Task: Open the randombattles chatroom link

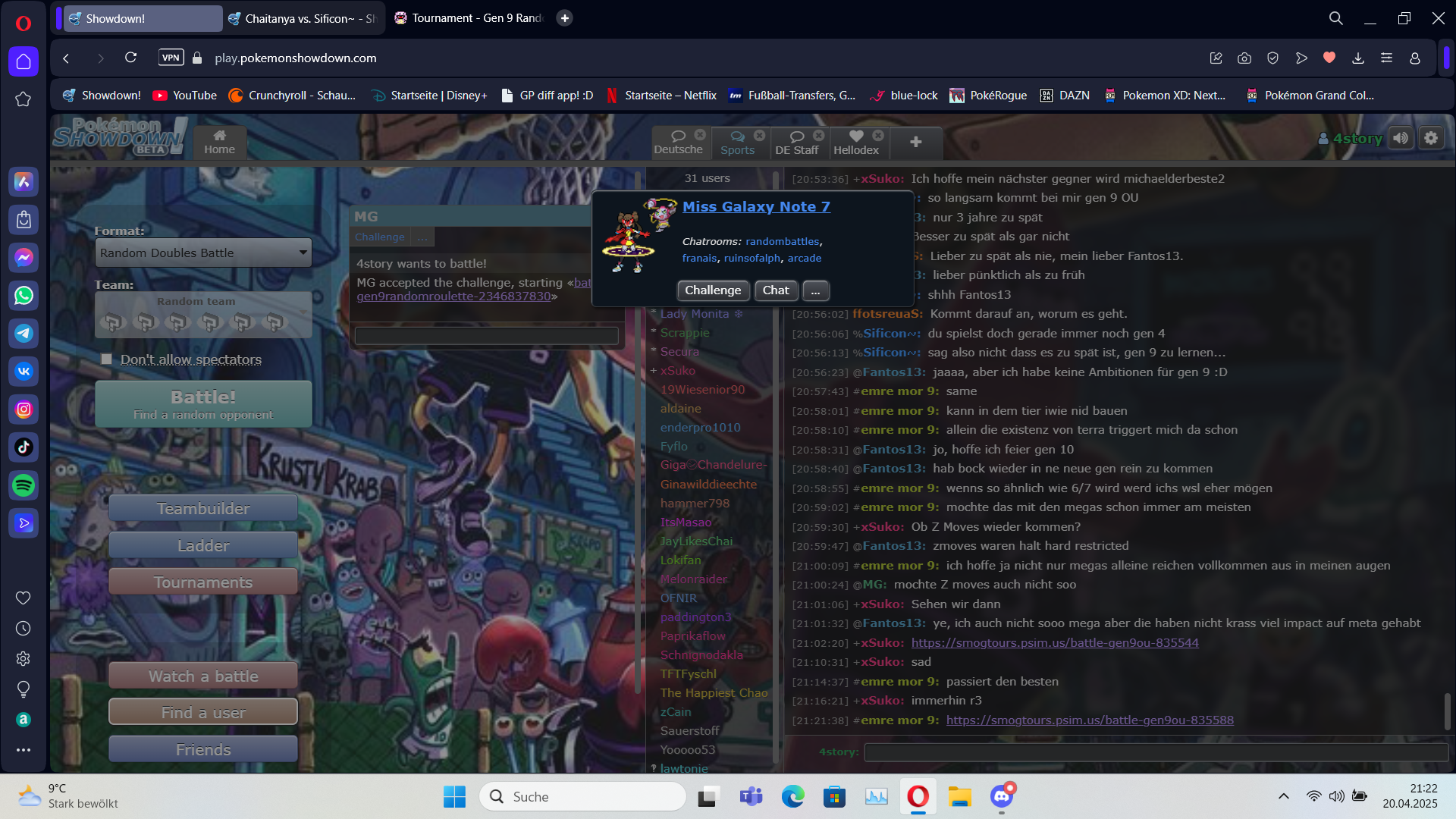Action: click(x=782, y=241)
